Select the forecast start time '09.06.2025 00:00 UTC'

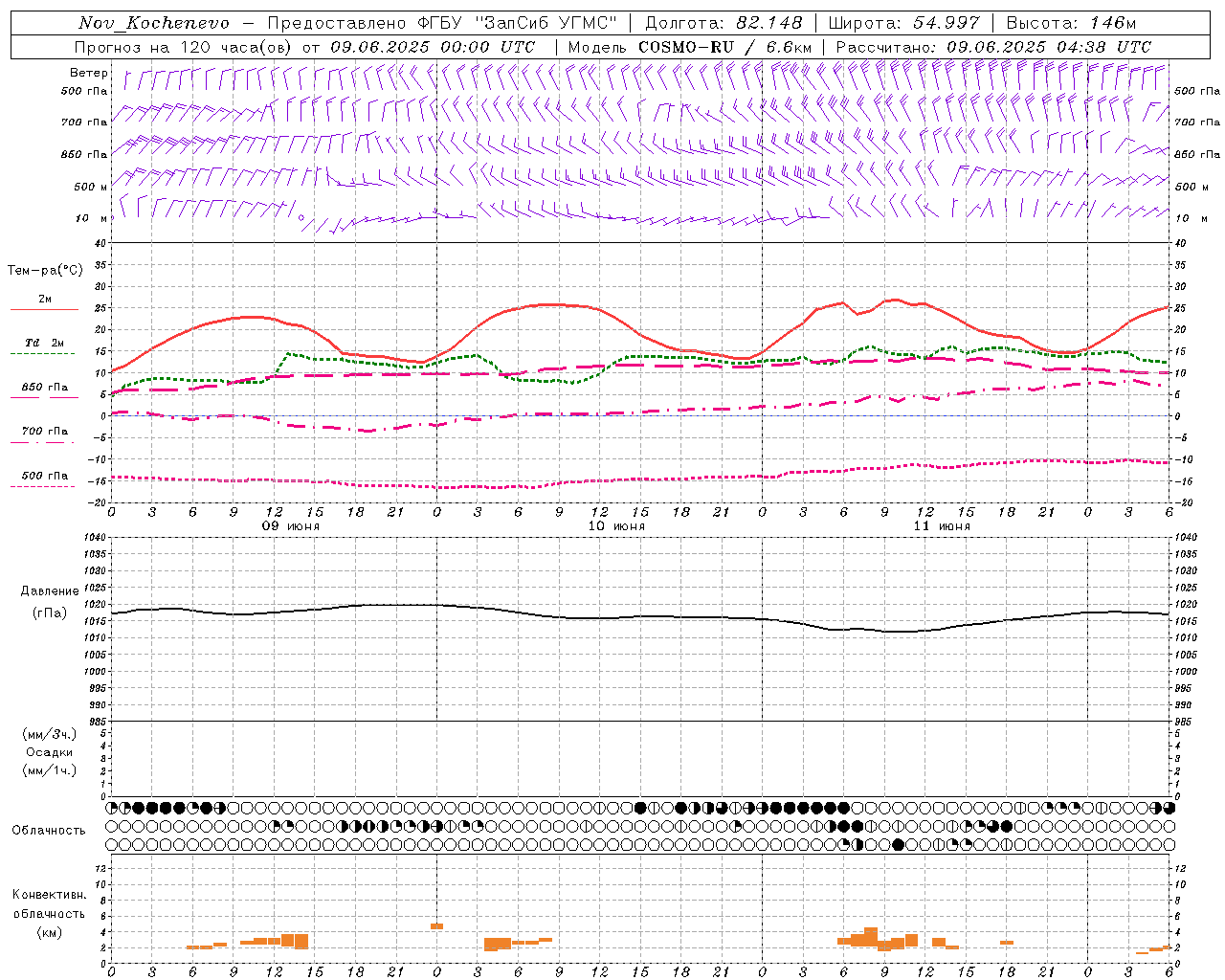tap(433, 47)
